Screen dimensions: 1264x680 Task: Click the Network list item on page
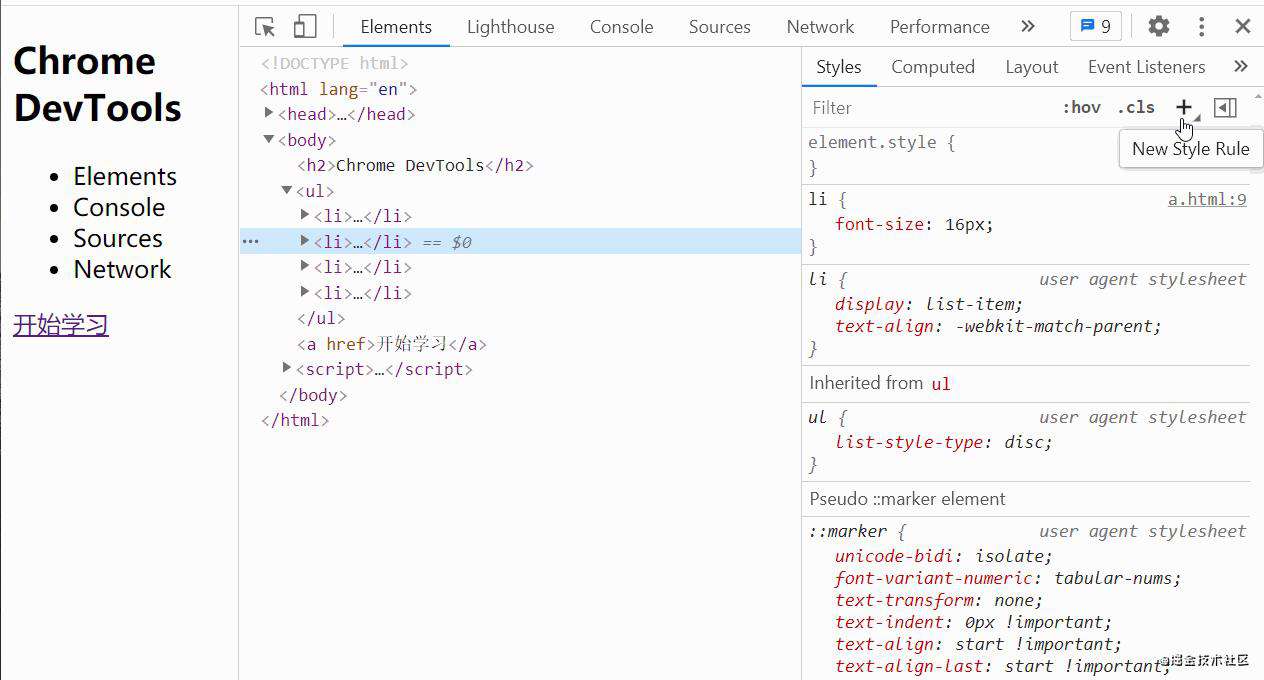coord(122,270)
